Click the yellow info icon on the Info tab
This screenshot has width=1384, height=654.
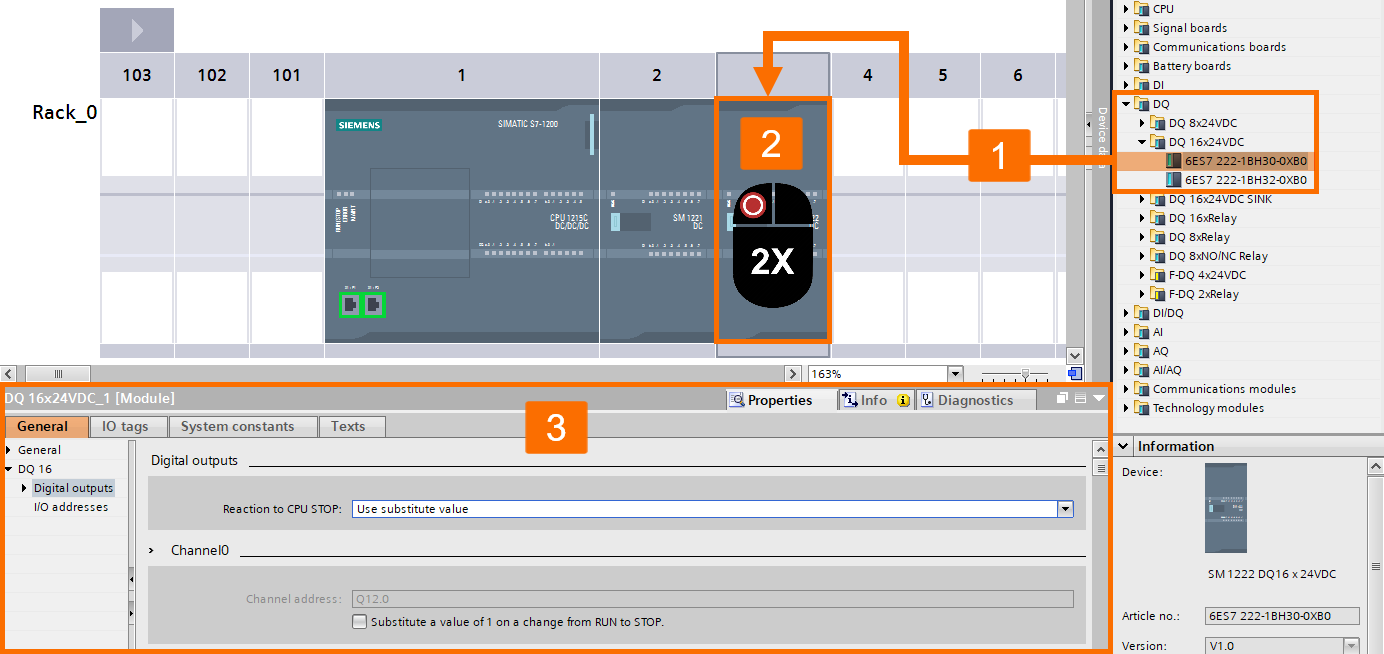[x=905, y=399]
